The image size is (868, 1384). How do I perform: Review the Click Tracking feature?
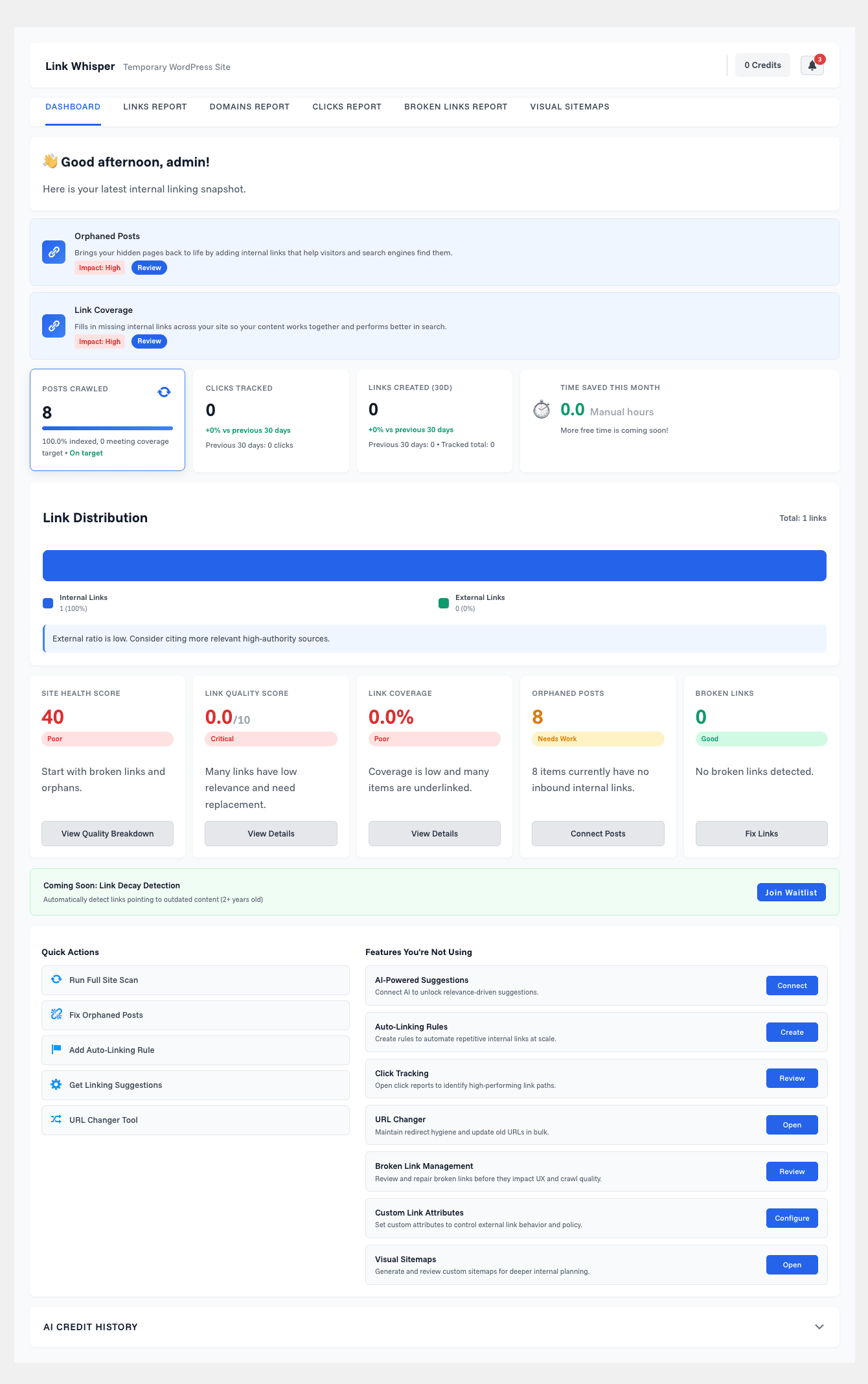coord(792,1078)
